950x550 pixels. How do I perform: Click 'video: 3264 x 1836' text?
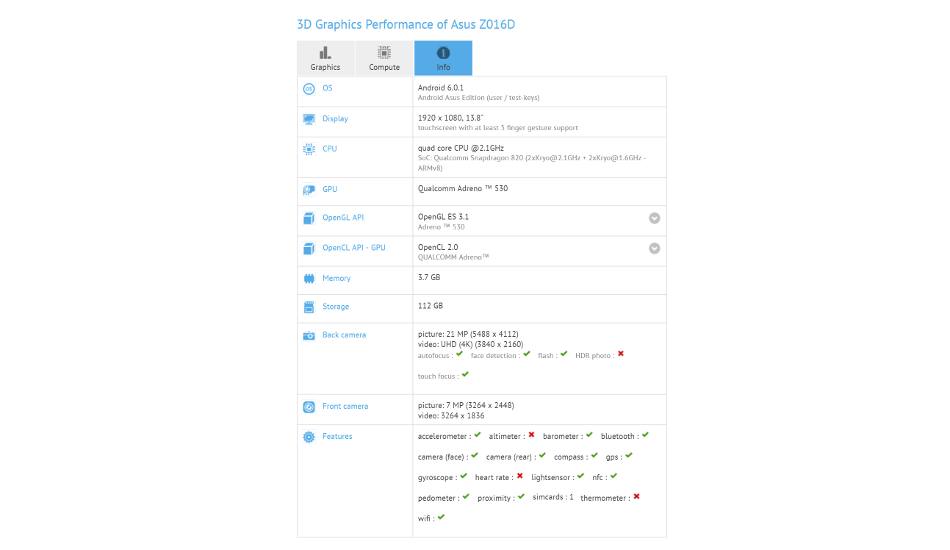click(451, 416)
